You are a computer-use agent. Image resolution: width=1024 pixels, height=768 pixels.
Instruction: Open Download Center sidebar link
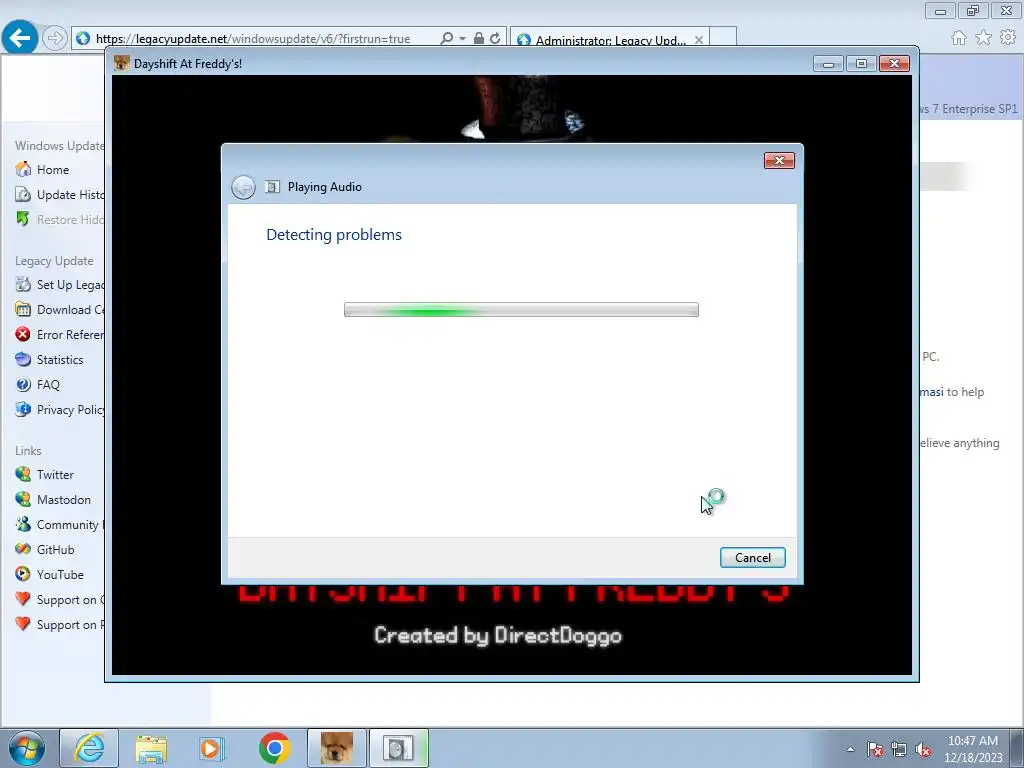[71, 310]
